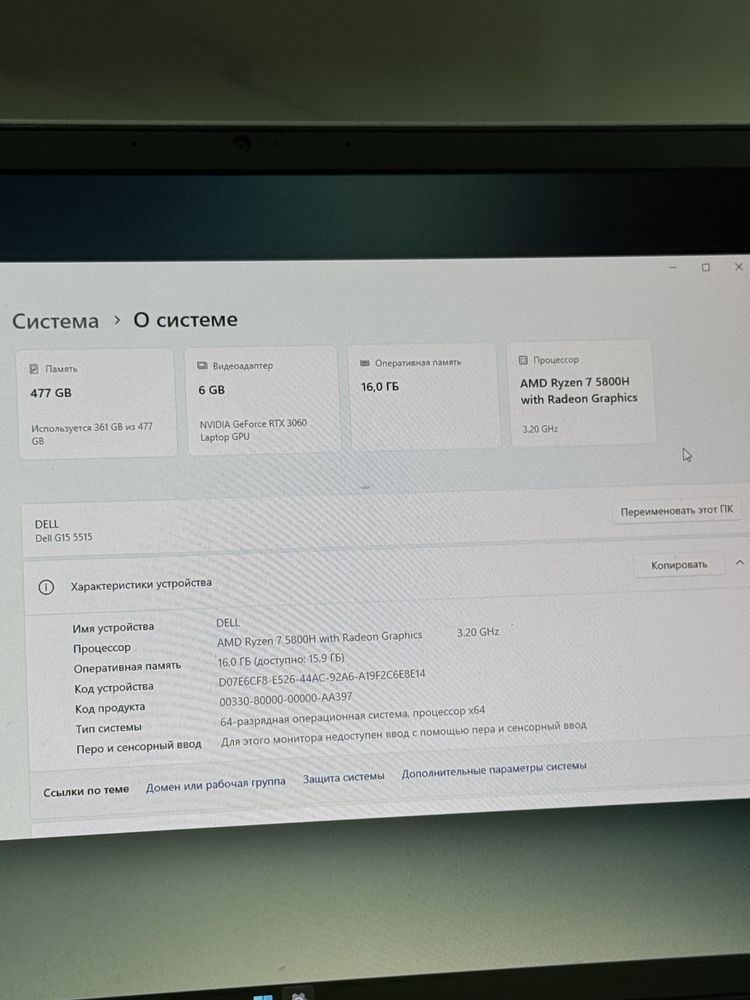Select the 3.20 GHz value in the Процессор row
750x1000 pixels.
(x=478, y=632)
